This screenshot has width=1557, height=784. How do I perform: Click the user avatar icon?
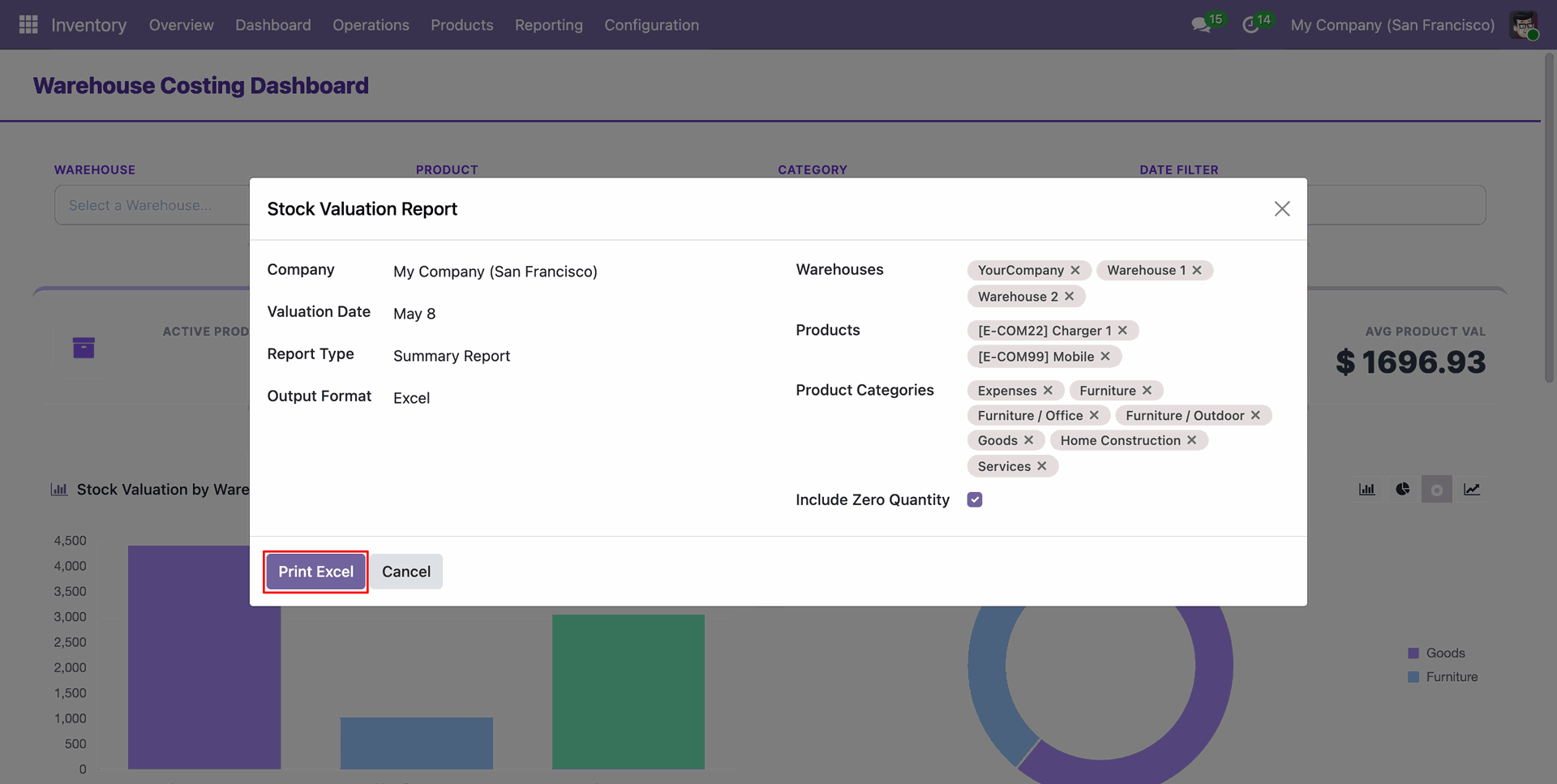point(1524,25)
